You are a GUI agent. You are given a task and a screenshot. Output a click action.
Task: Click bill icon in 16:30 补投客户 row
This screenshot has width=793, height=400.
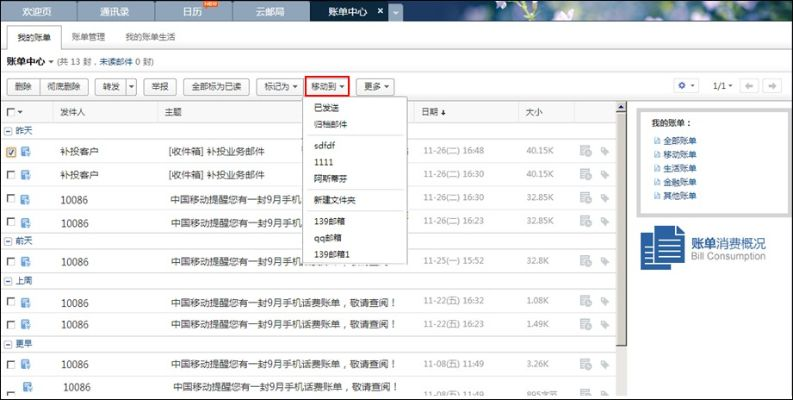(25, 174)
